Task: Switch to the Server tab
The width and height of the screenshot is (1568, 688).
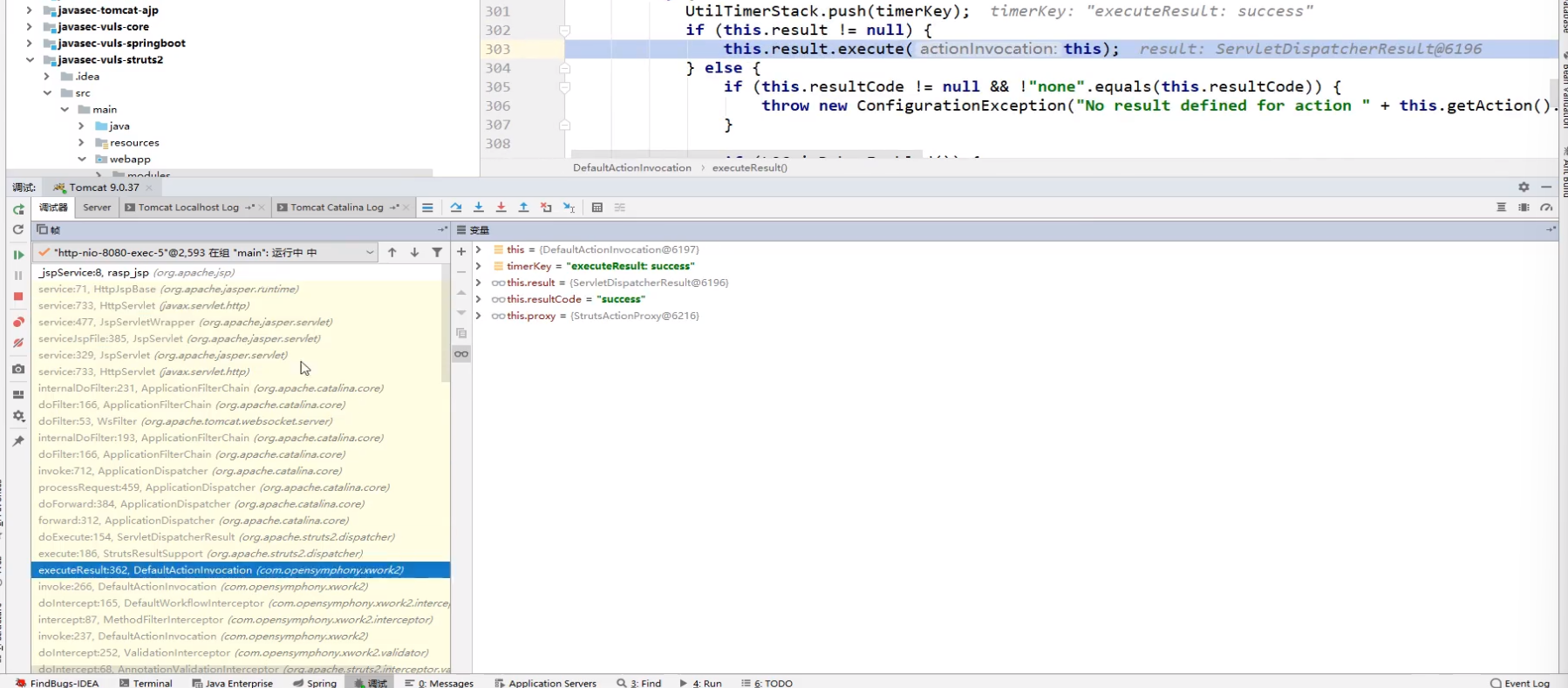Action: [x=97, y=208]
